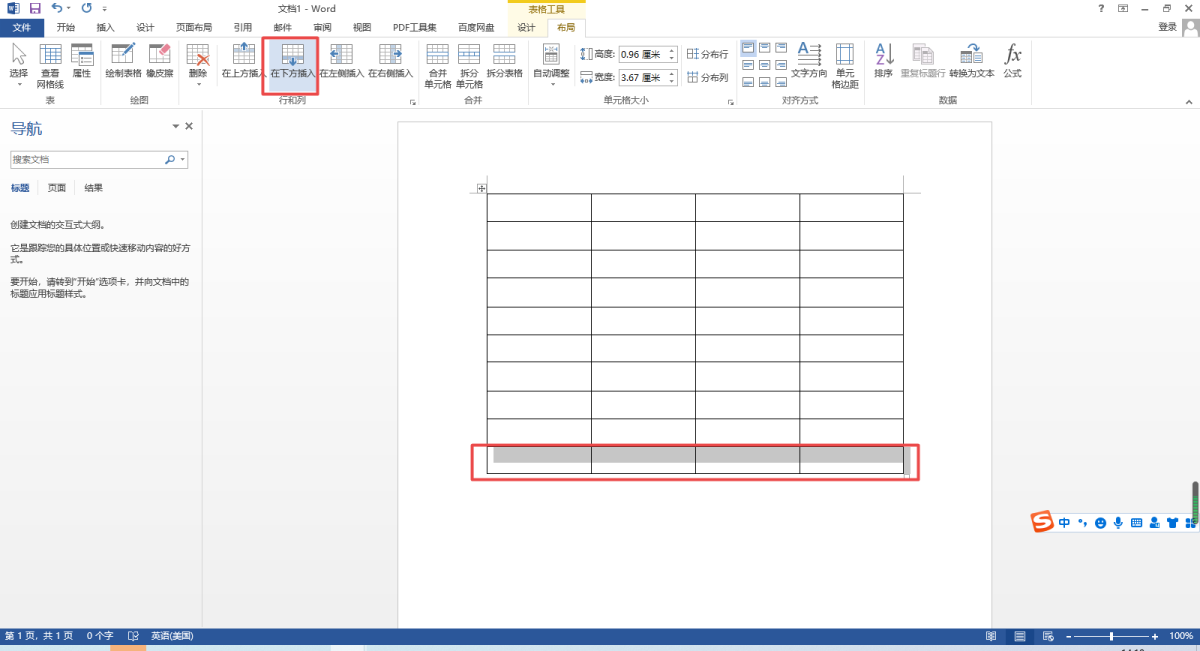Select the center-middle cell alignment option
Viewport: 1200px width, 651px height.
click(765, 64)
